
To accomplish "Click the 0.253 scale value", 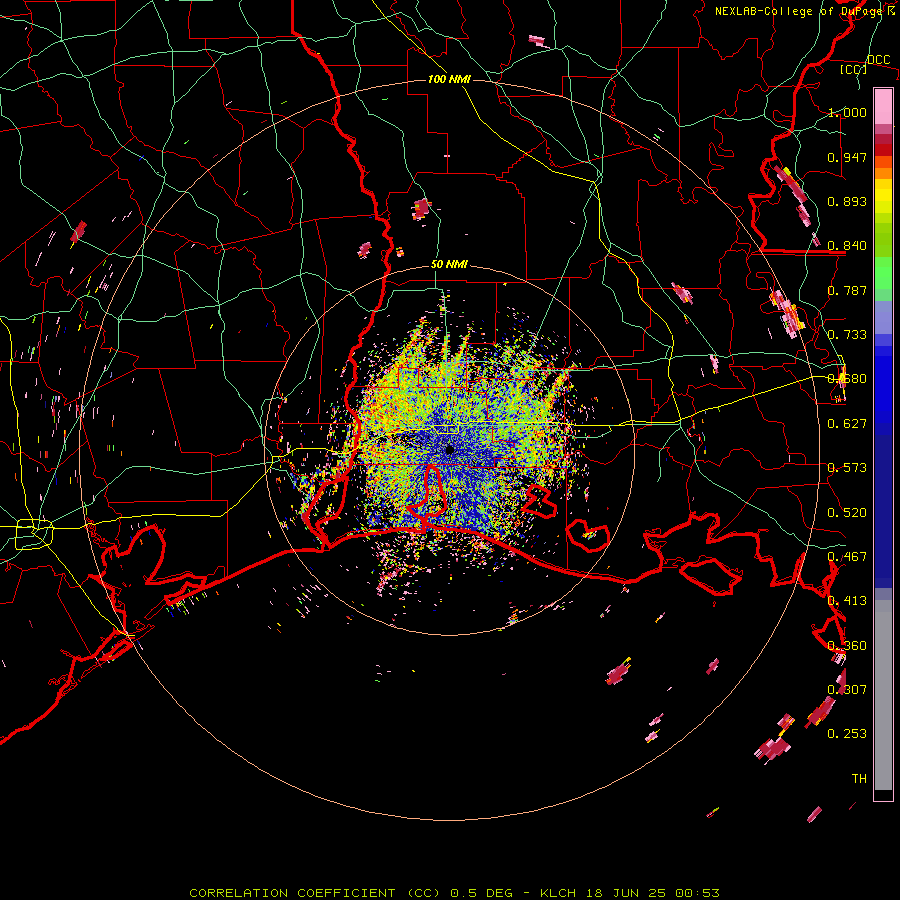I will pyautogui.click(x=847, y=734).
